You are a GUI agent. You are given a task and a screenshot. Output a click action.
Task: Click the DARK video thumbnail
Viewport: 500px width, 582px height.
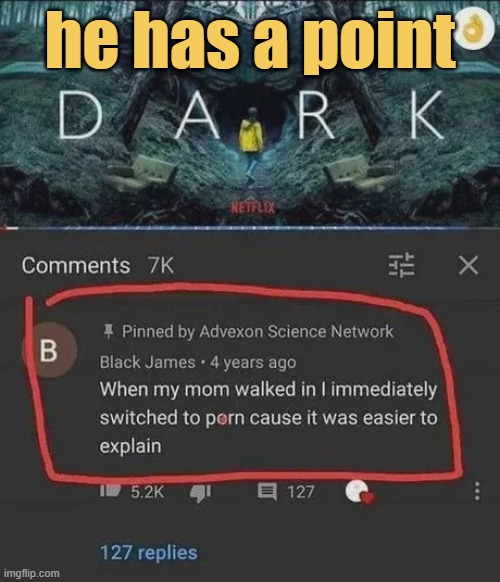point(250,112)
